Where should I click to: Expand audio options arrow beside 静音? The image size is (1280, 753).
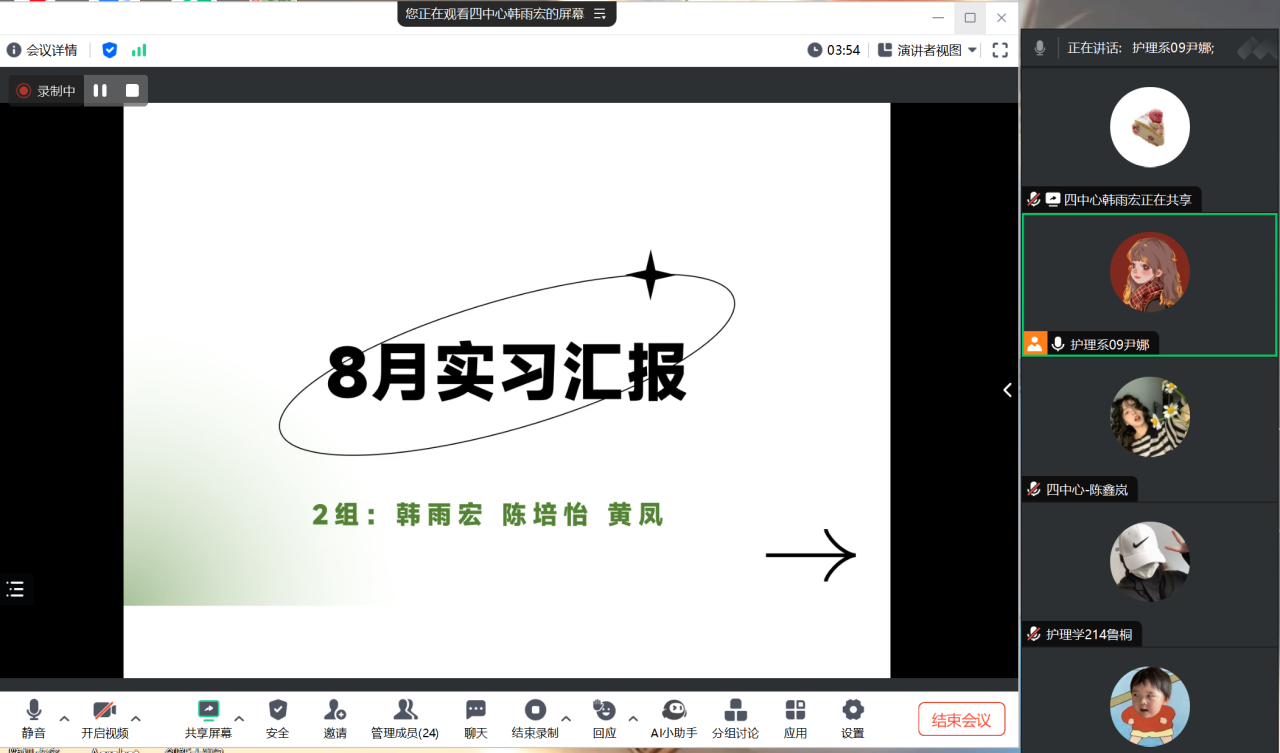coord(65,718)
